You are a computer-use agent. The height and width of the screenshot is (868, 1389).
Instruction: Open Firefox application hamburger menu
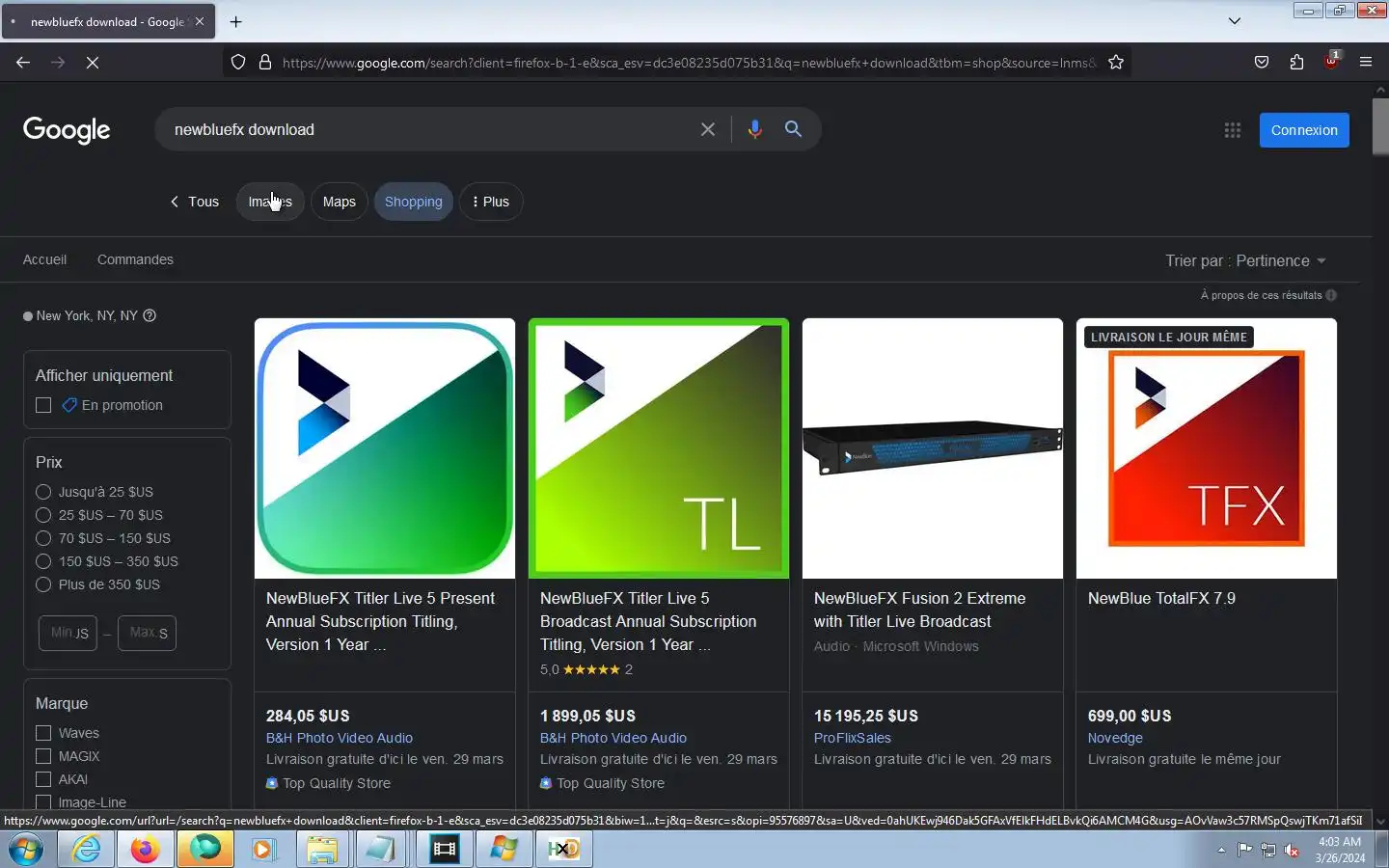[x=1366, y=63]
